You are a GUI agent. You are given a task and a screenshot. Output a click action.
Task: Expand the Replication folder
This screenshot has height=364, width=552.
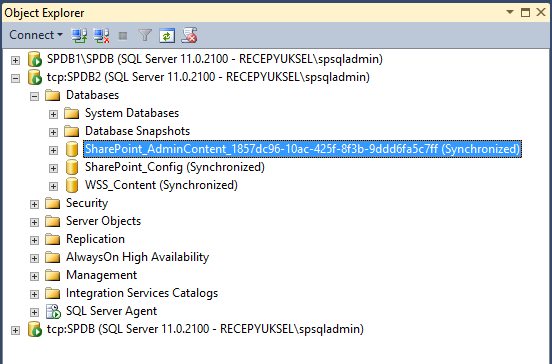34,240
